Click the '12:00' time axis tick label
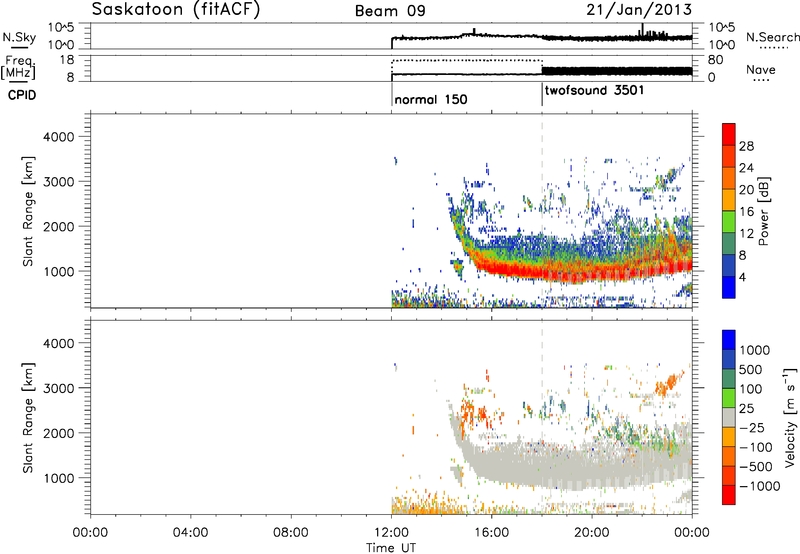800x554 pixels. (391, 533)
